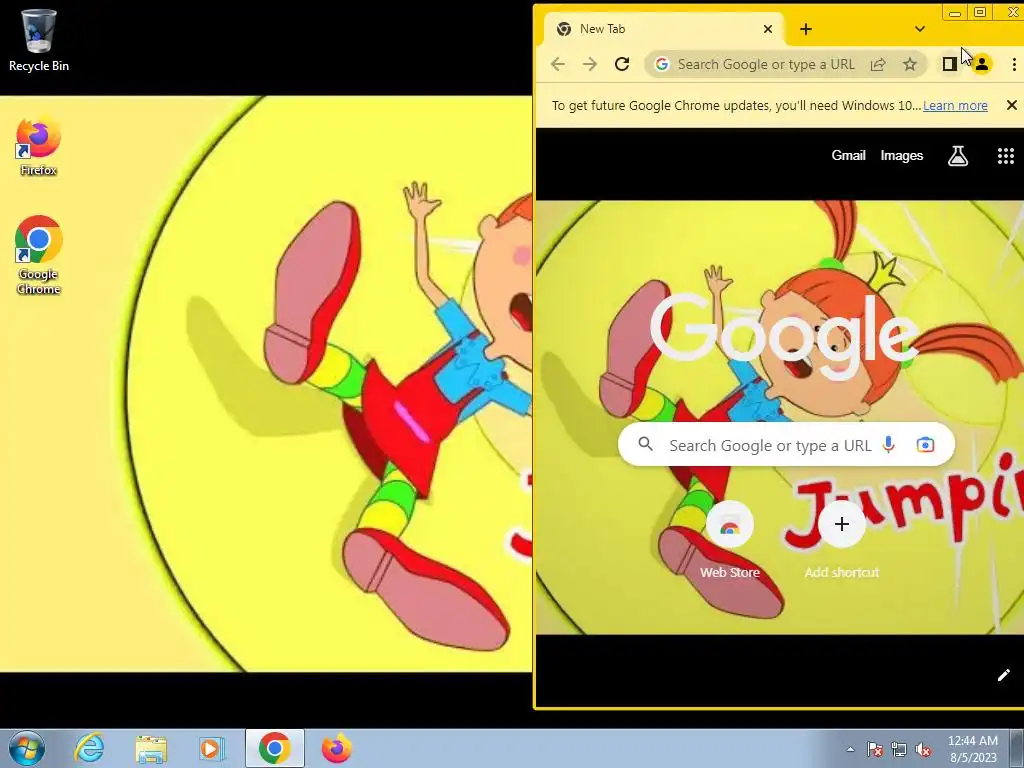Screen dimensions: 1024x768
Task: Launch Internet Explorer from the taskbar
Action: pos(89,748)
